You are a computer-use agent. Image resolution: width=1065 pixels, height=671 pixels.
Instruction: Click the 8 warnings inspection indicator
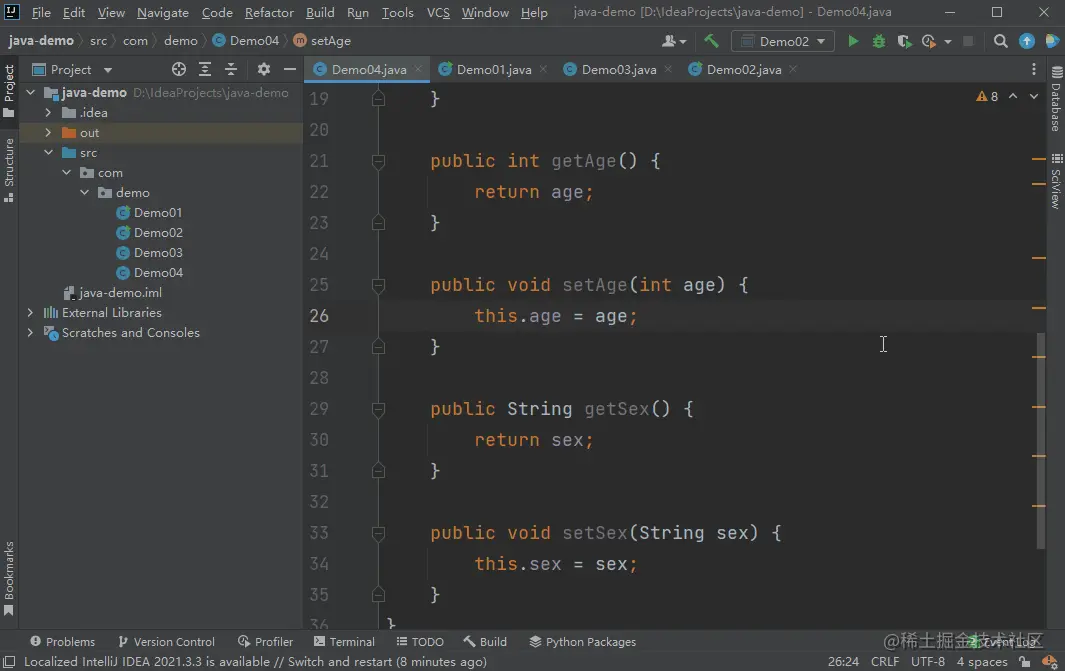pos(987,96)
